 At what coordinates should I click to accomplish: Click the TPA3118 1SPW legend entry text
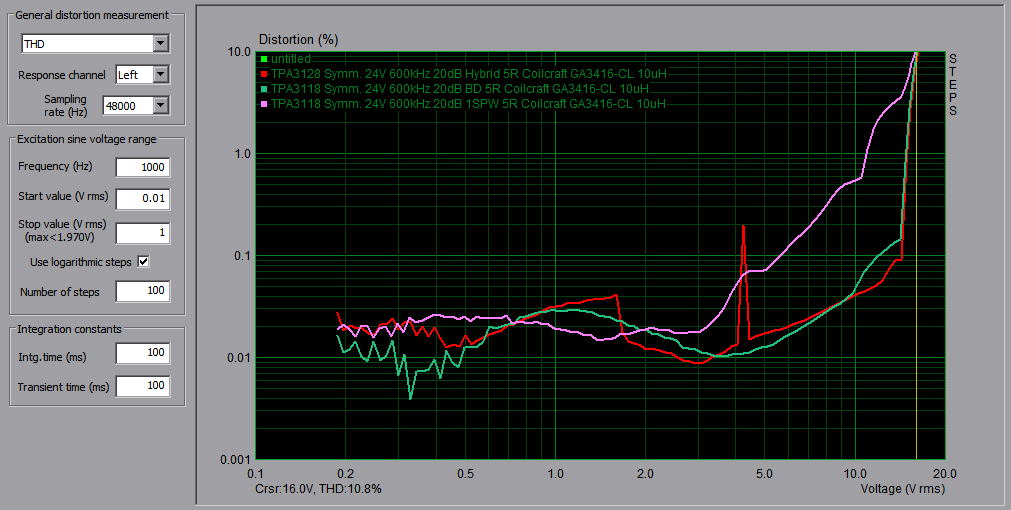click(x=468, y=103)
